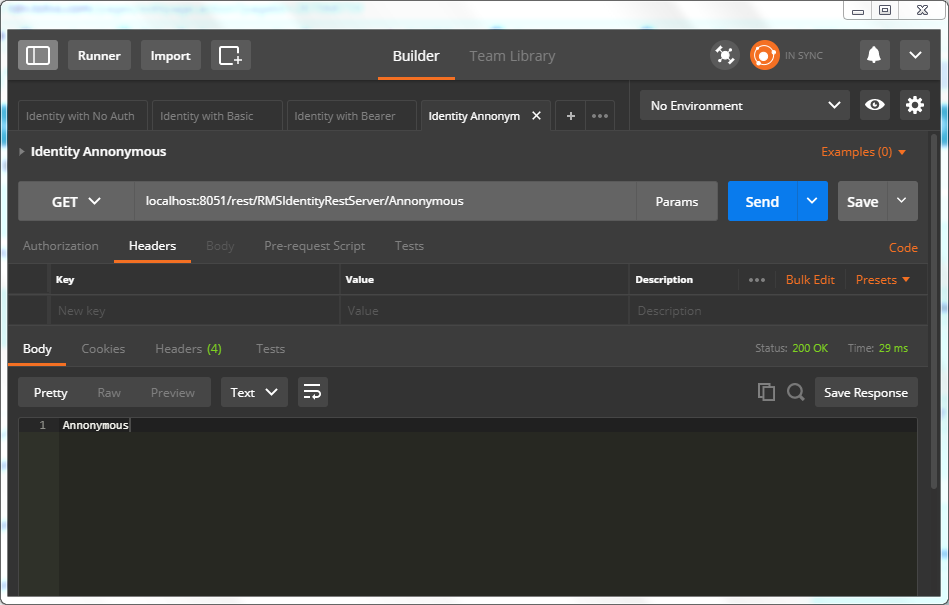The width and height of the screenshot is (949, 605).
Task: Expand Send options arrow
Action: pos(812,201)
